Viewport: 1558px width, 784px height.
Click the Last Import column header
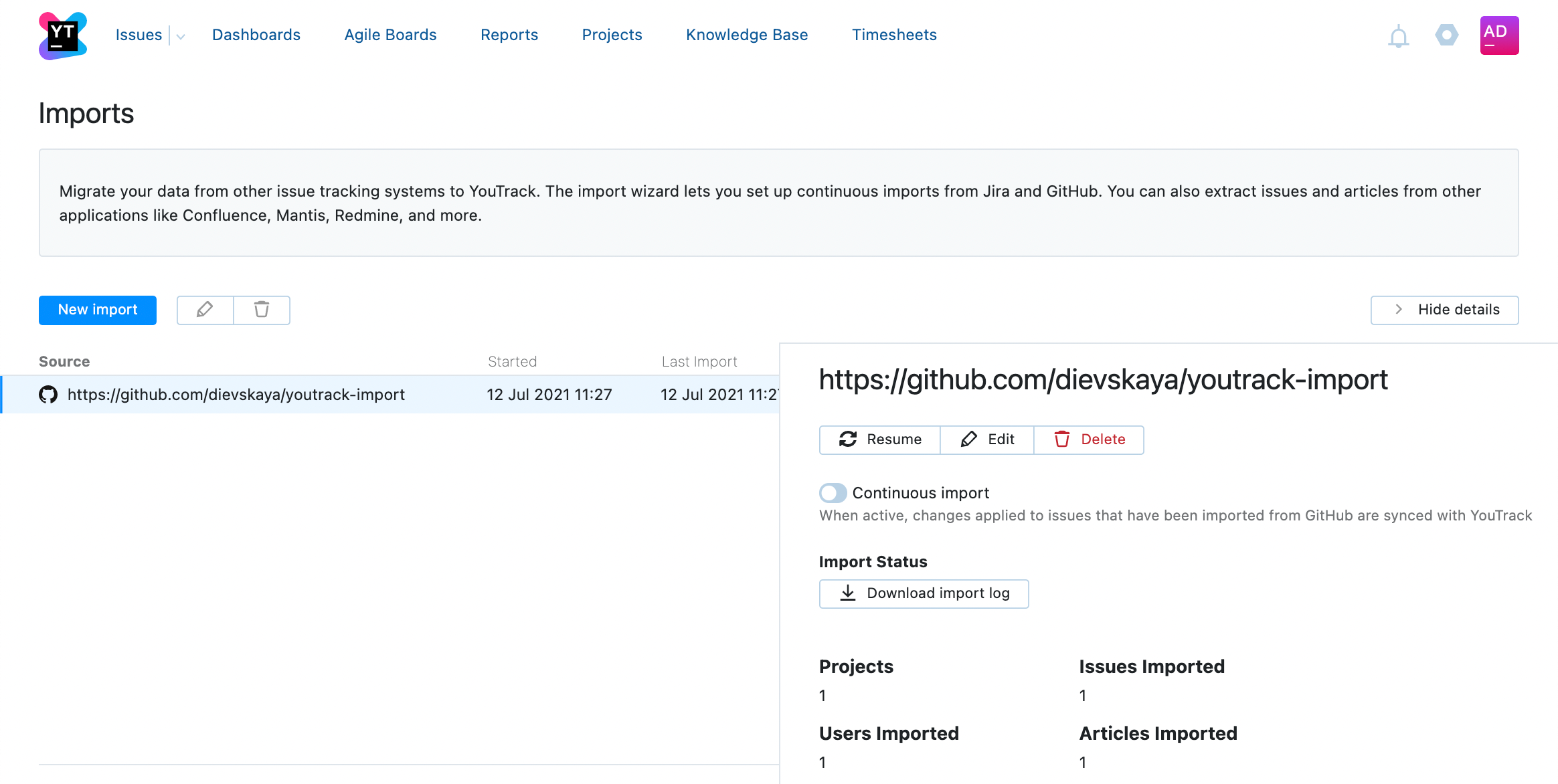click(699, 361)
